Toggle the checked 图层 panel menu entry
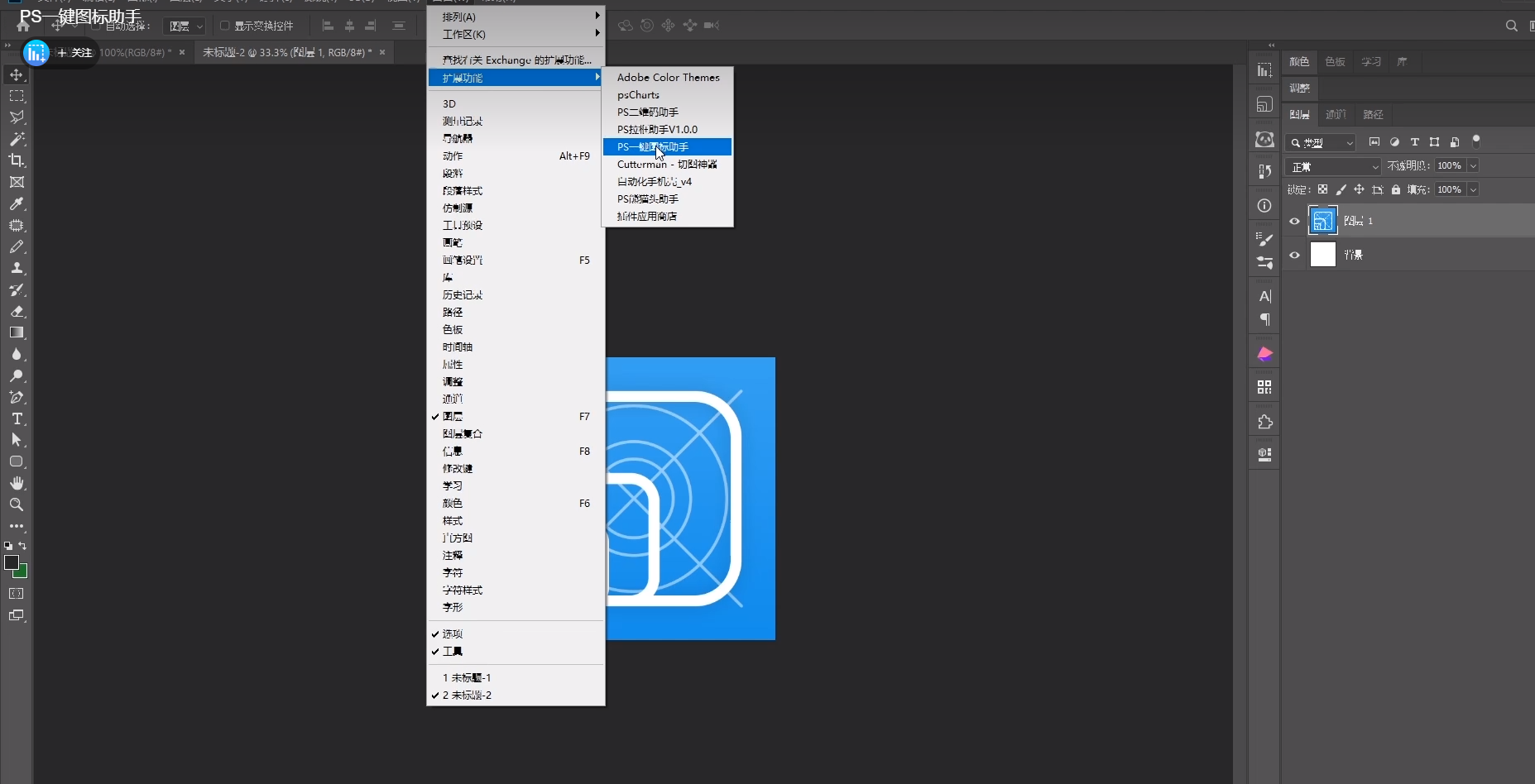The image size is (1535, 784). pyautogui.click(x=516, y=417)
